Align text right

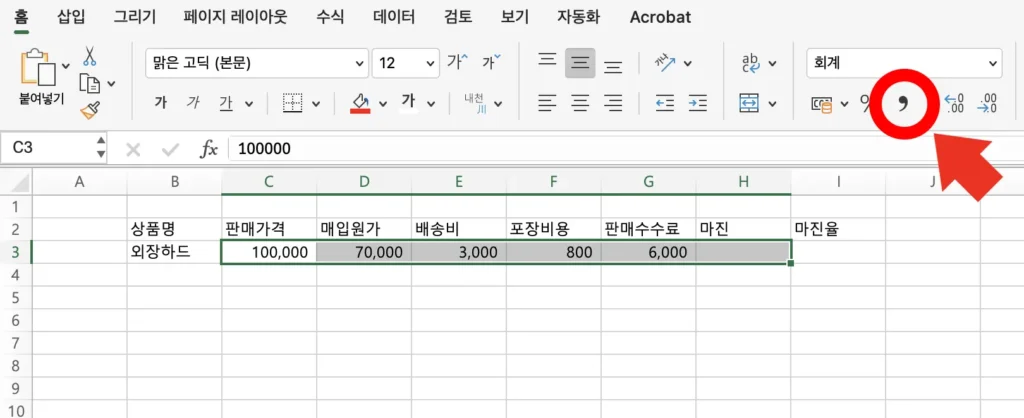(x=613, y=103)
